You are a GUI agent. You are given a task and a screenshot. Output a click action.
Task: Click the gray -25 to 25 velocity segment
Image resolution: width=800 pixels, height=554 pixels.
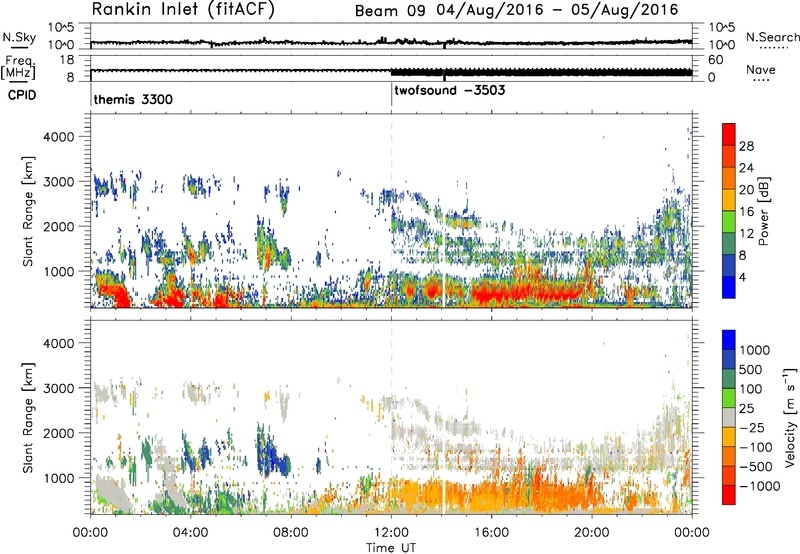729,417
